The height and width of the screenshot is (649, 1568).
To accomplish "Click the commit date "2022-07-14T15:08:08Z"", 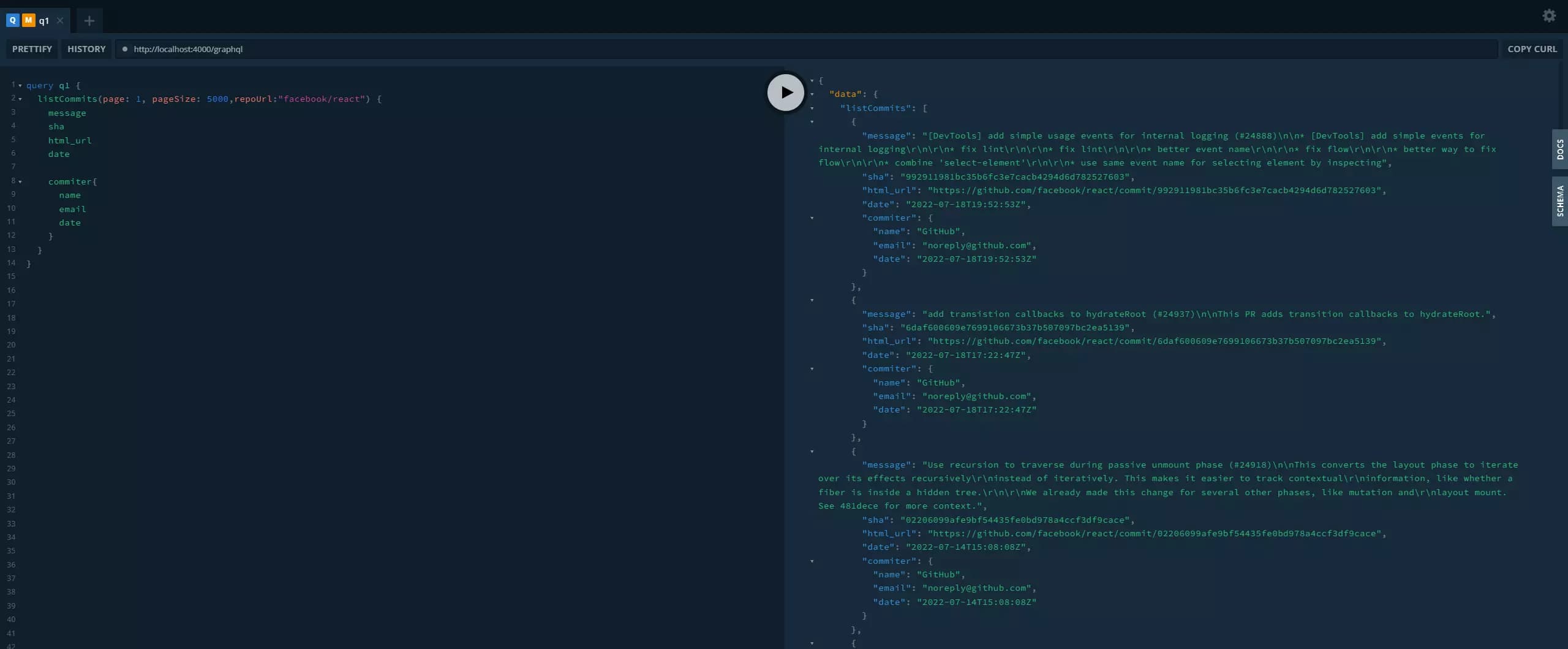I will (966, 547).
